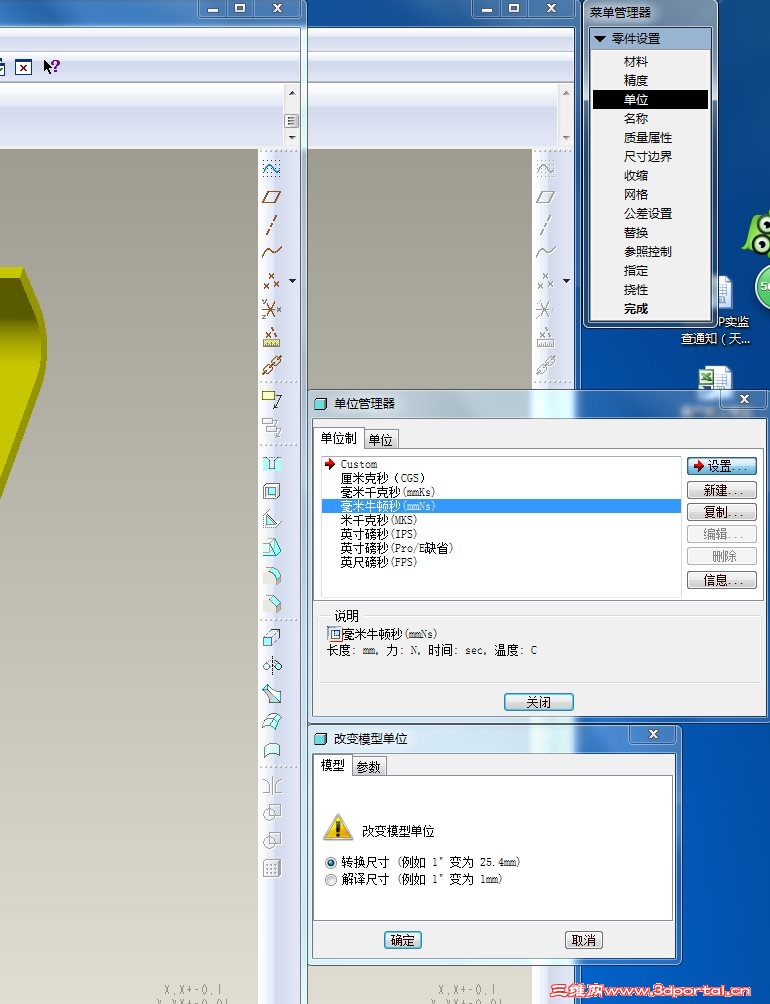770x1004 pixels.
Task: Select the Extrude tool icon
Action: tap(272, 638)
